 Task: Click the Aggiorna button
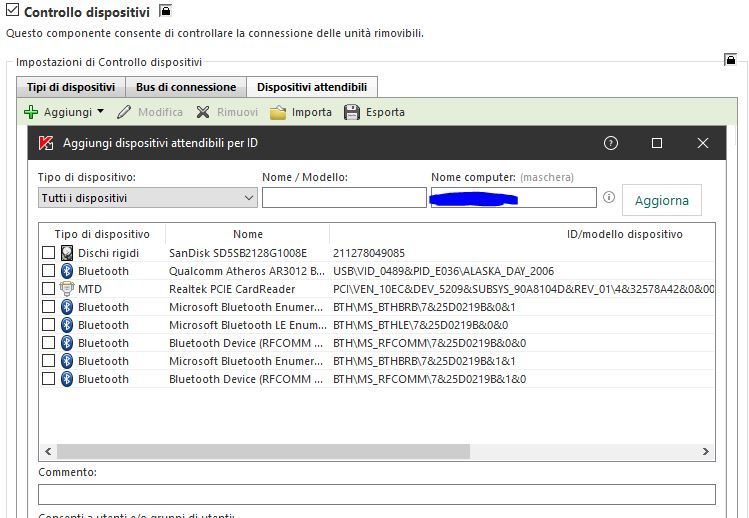pyautogui.click(x=662, y=200)
